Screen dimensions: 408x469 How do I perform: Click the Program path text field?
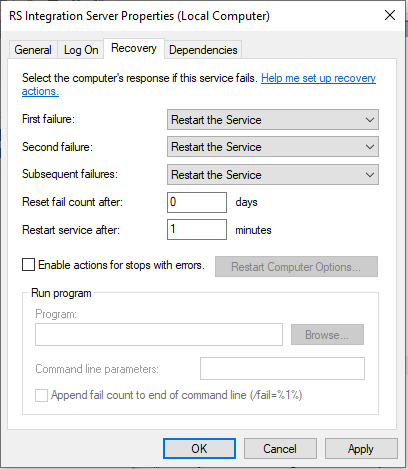pos(159,334)
